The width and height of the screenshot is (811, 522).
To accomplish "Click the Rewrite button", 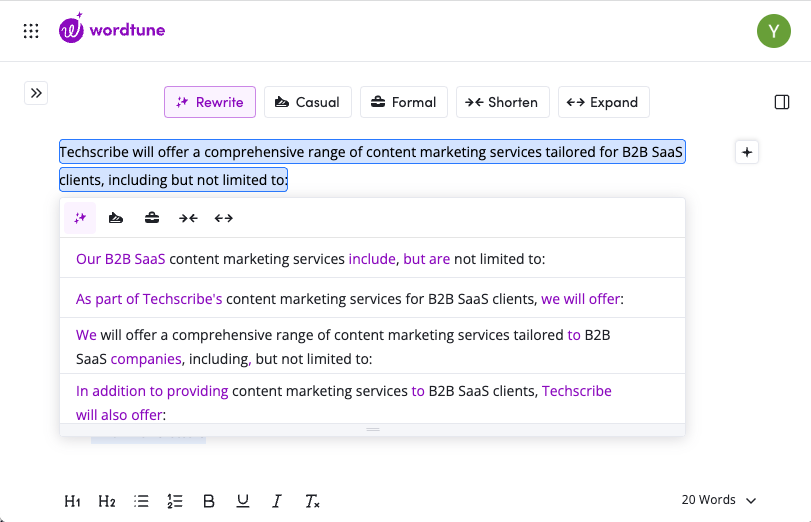I will (210, 102).
